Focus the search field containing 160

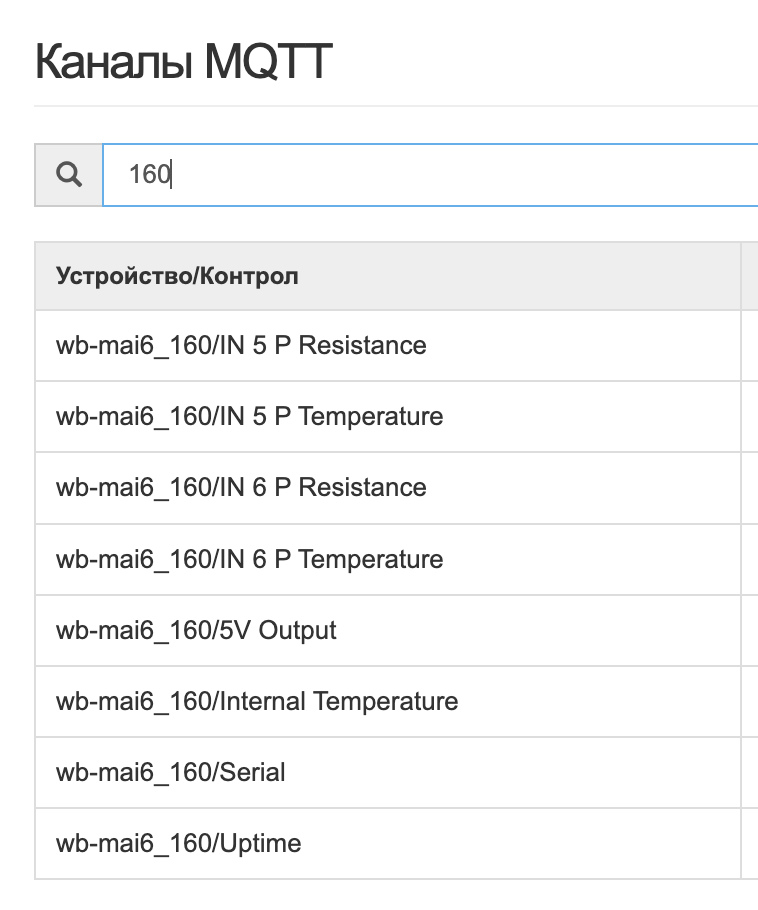coord(430,175)
